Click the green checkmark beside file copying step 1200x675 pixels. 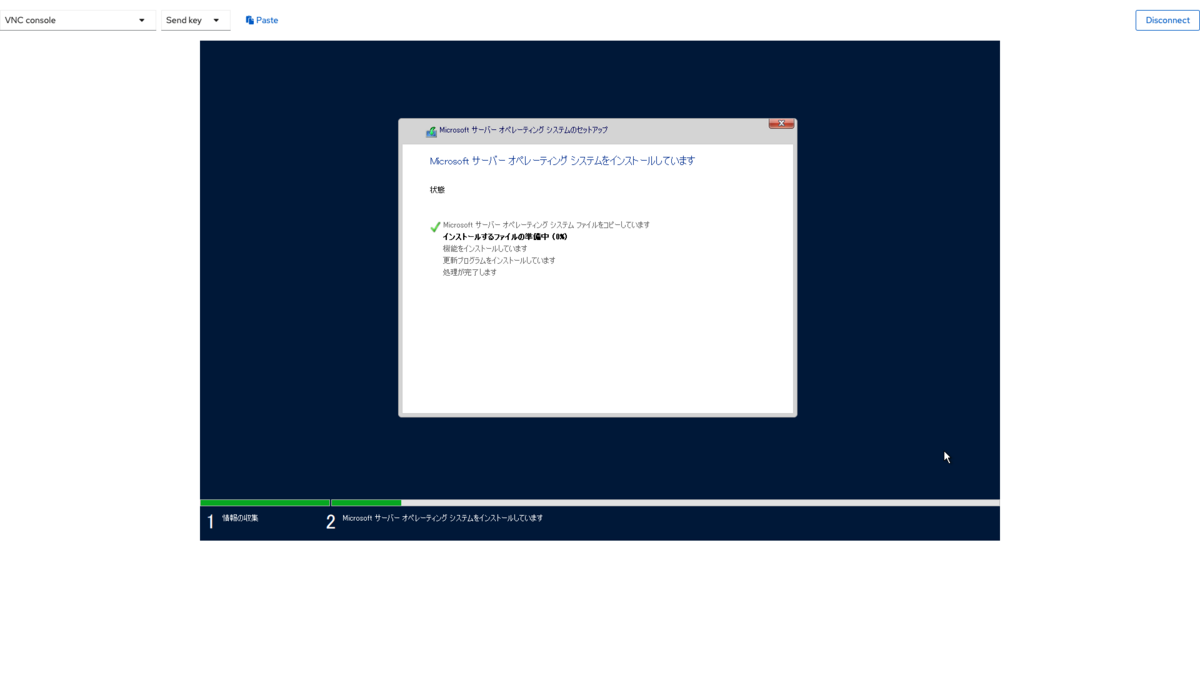coord(435,227)
